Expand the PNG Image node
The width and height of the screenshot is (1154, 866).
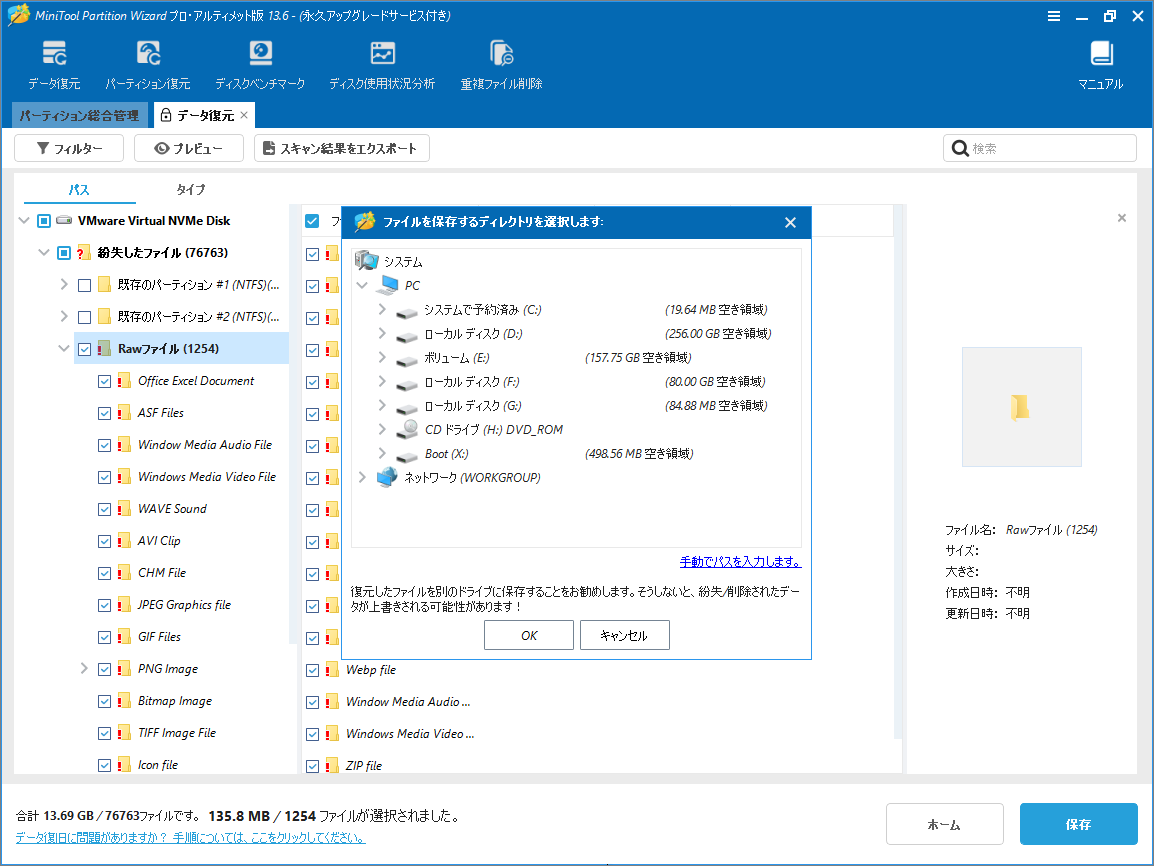point(84,669)
